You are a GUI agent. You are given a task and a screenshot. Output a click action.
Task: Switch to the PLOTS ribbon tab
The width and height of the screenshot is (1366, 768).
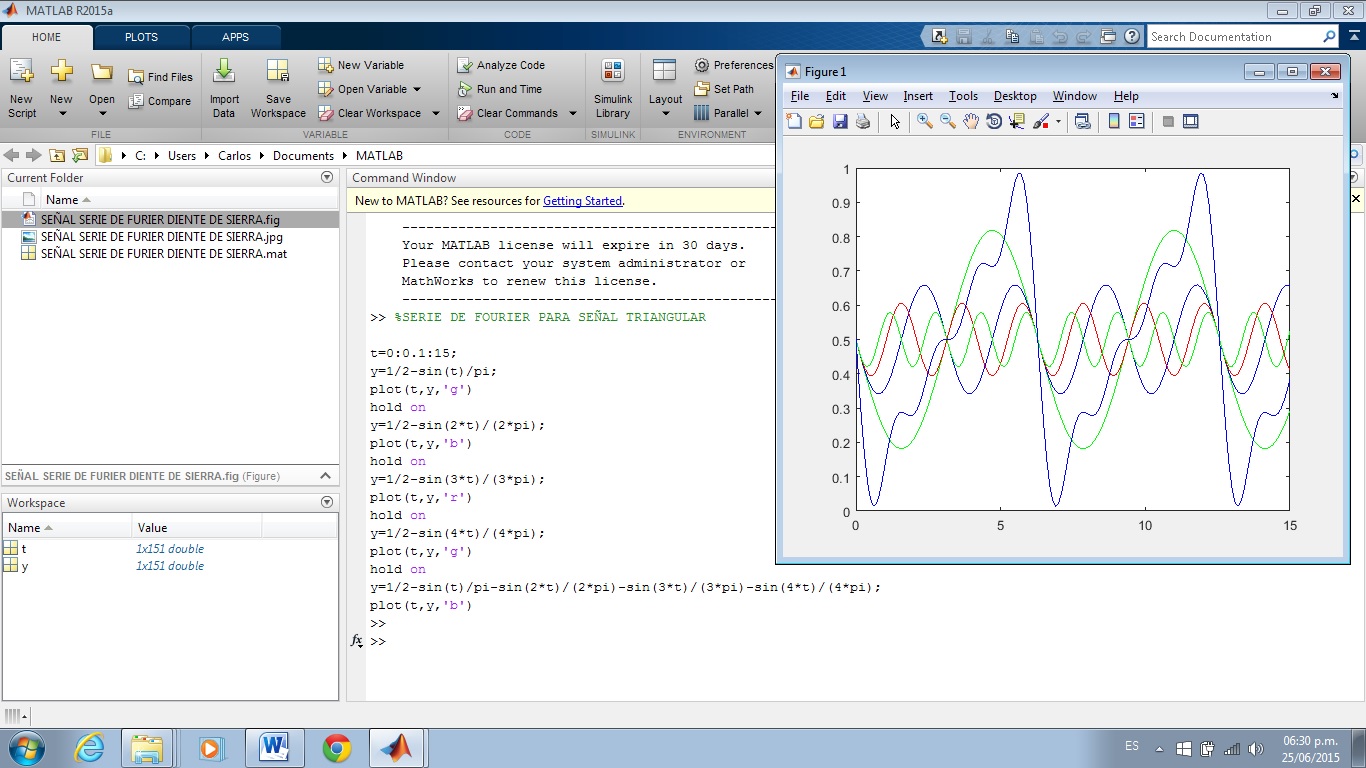[x=141, y=36]
